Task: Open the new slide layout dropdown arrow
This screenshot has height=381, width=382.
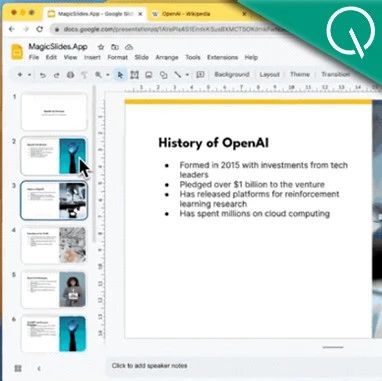Action: pos(29,75)
